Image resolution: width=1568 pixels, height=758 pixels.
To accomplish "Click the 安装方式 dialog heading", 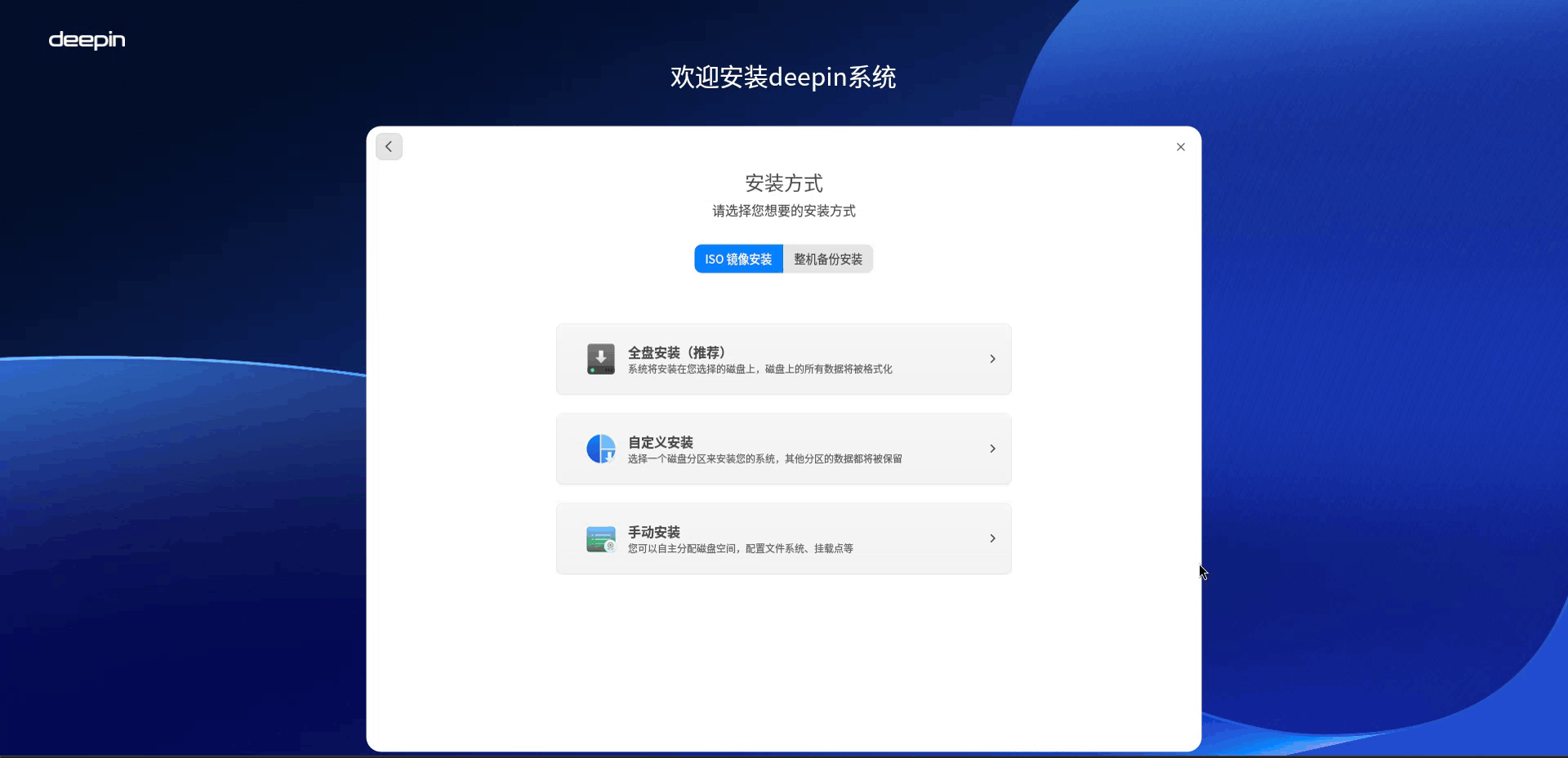I will (784, 183).
